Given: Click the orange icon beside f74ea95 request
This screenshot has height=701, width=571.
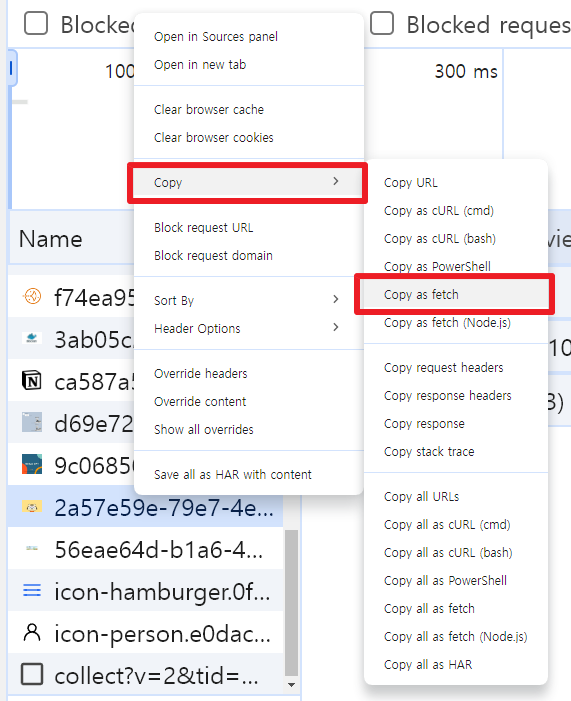Looking at the screenshot, I should coord(32,296).
